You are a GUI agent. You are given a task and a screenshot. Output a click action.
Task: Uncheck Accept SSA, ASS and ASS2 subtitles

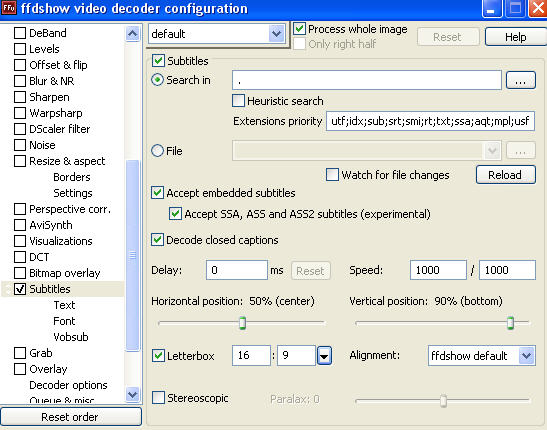(175, 213)
